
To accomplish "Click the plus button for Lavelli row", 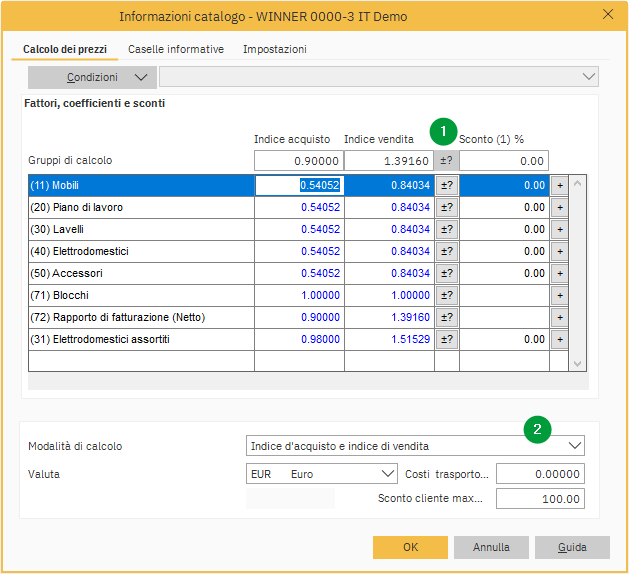I will pyautogui.click(x=559, y=229).
